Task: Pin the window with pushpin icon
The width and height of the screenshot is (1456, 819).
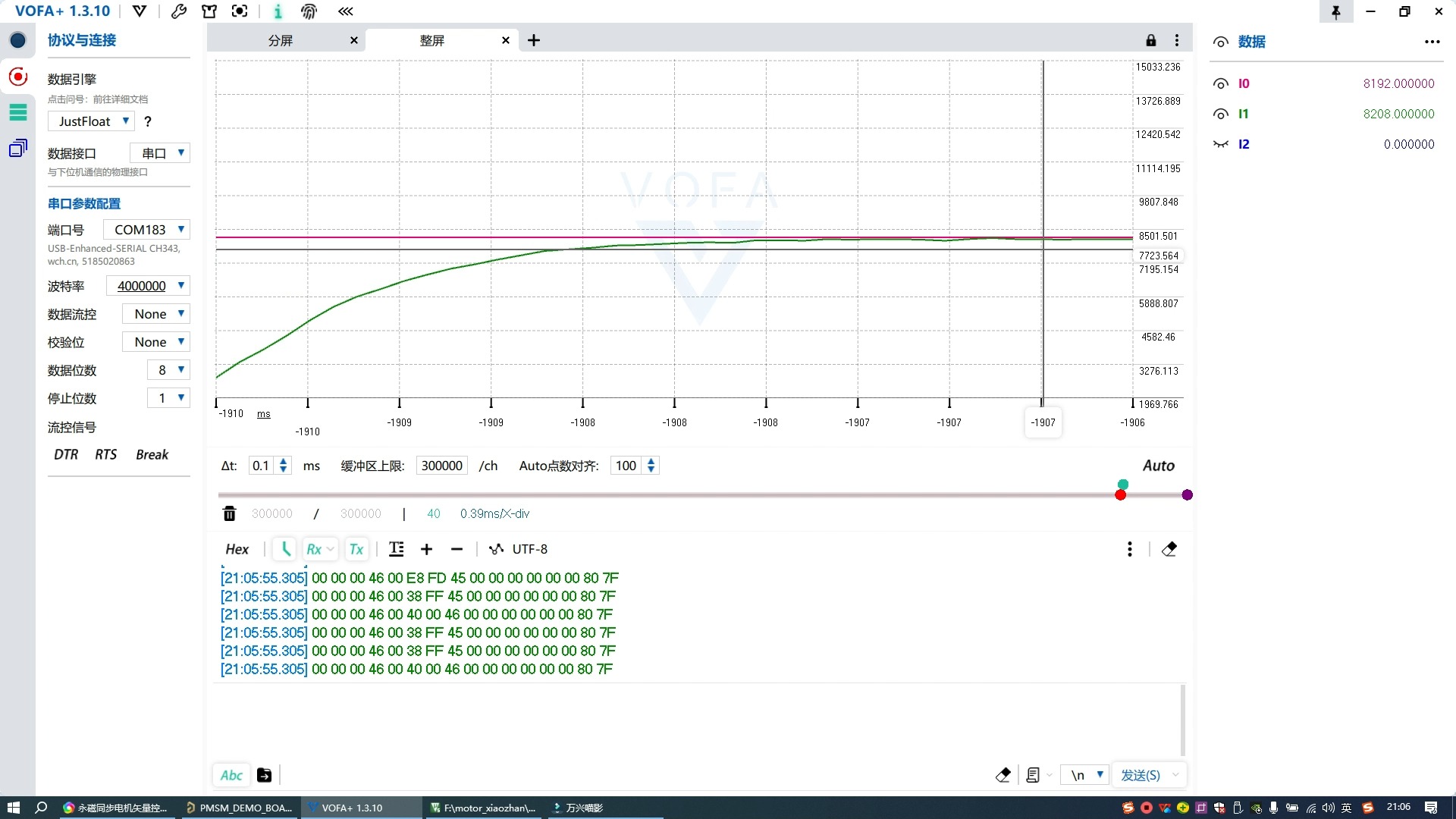Action: (x=1336, y=11)
